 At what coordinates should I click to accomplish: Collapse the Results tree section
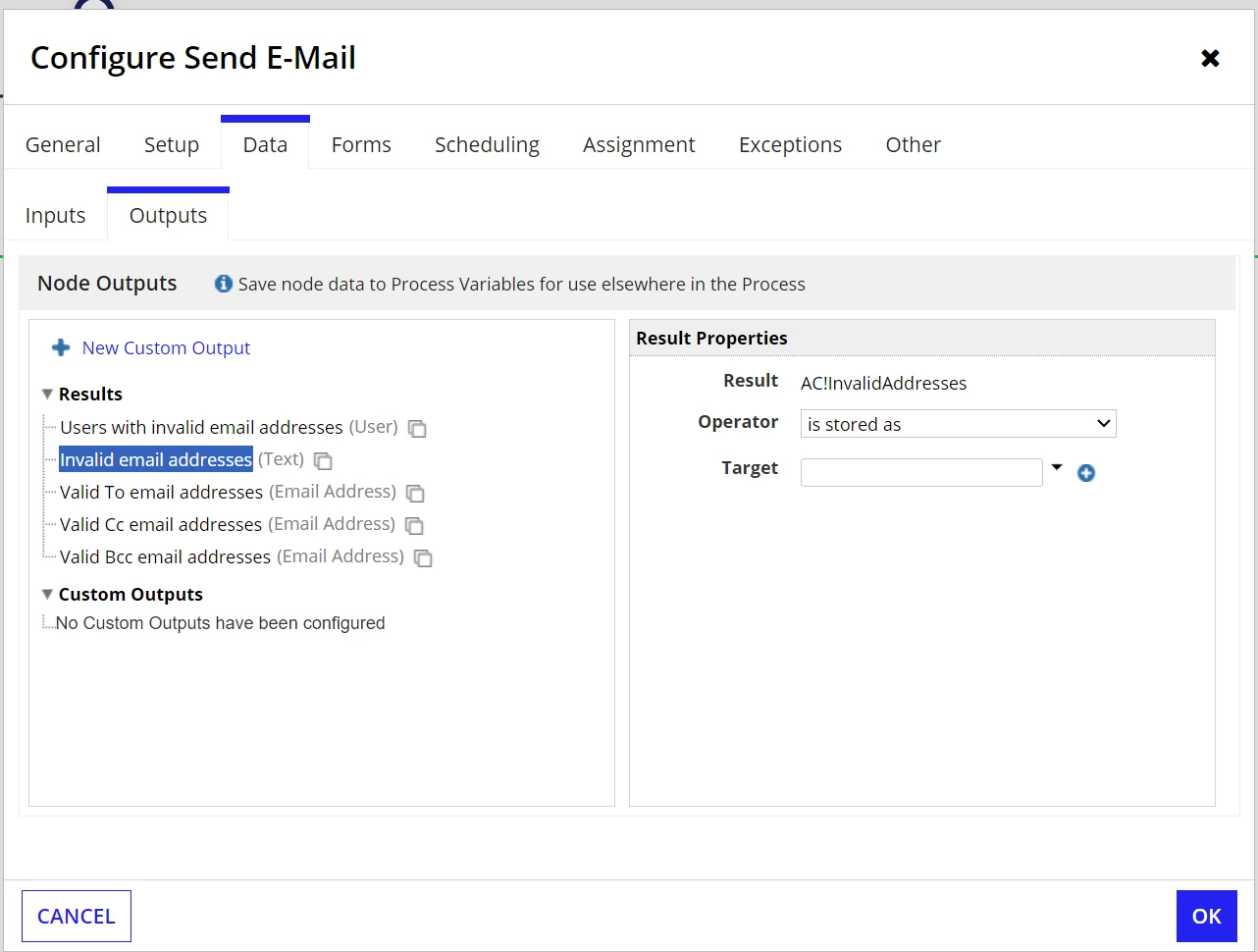tap(47, 394)
